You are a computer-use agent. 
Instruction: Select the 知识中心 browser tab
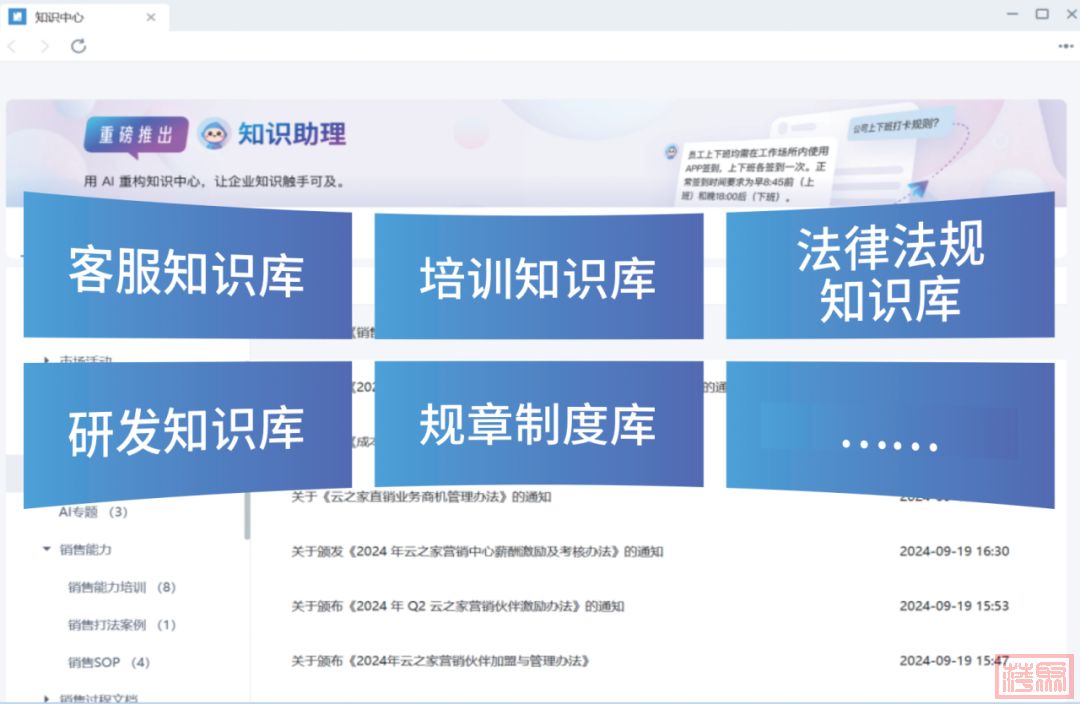[80, 17]
